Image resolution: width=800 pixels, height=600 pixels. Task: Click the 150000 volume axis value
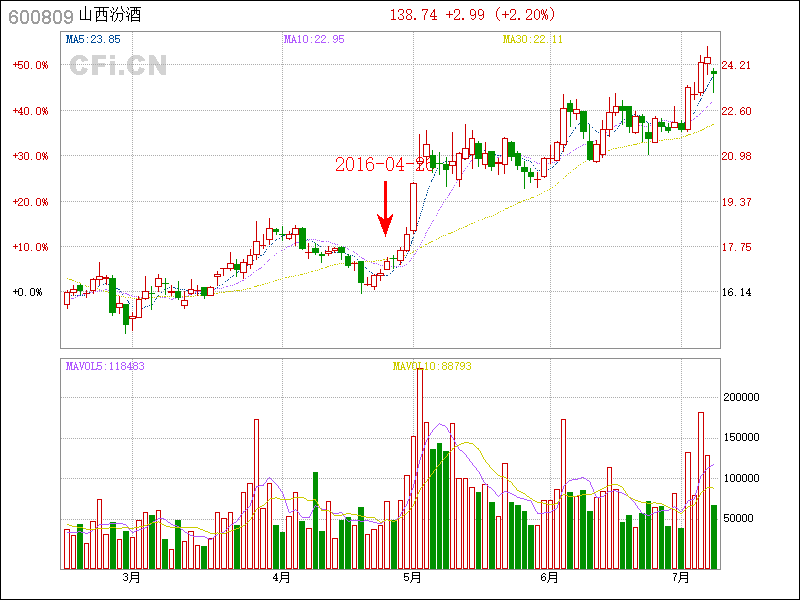(x=741, y=437)
